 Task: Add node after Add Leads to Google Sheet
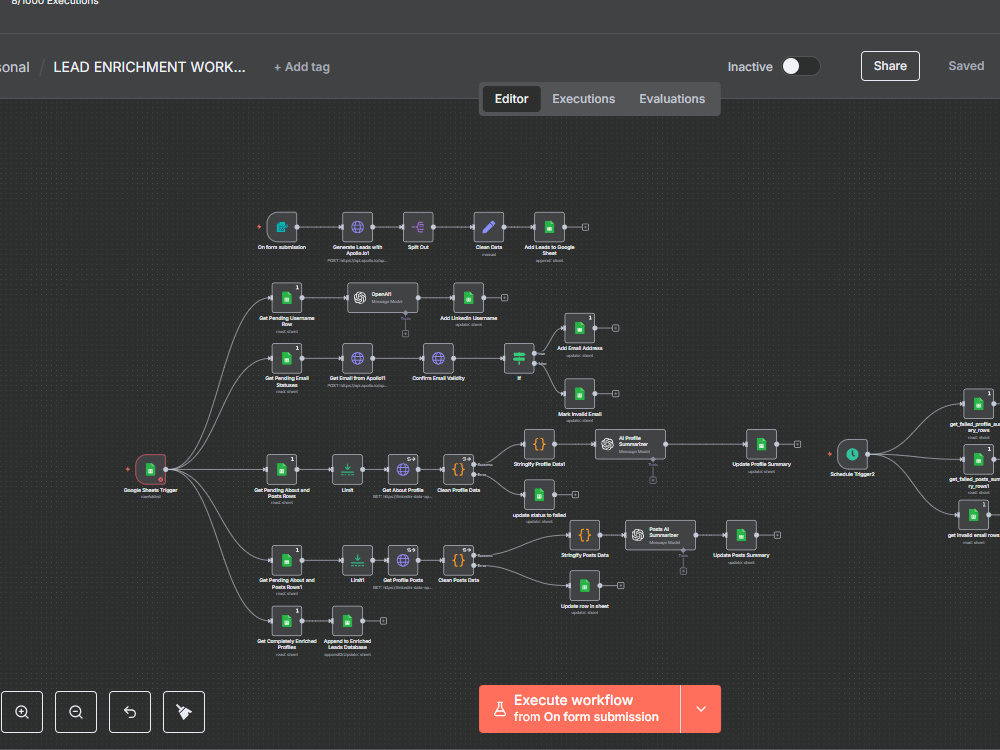(585, 227)
